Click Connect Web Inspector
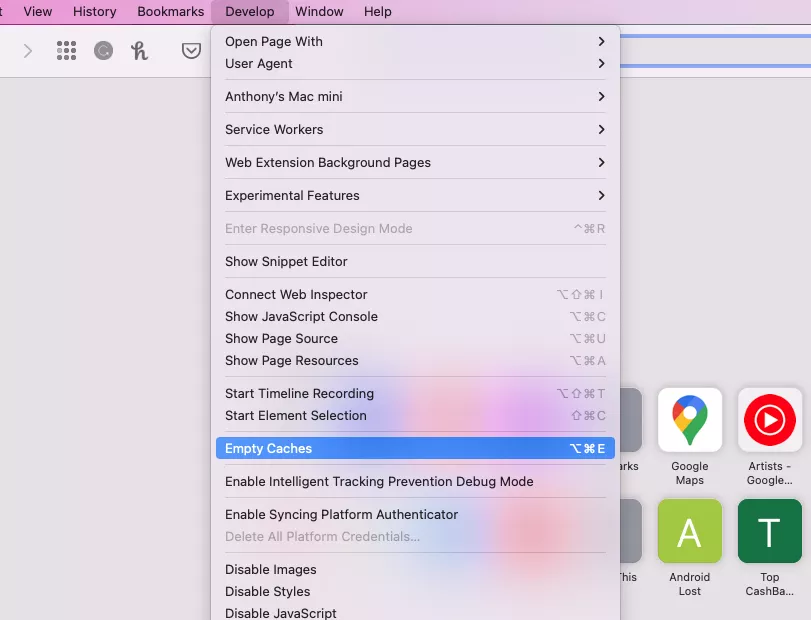 pyautogui.click(x=296, y=295)
